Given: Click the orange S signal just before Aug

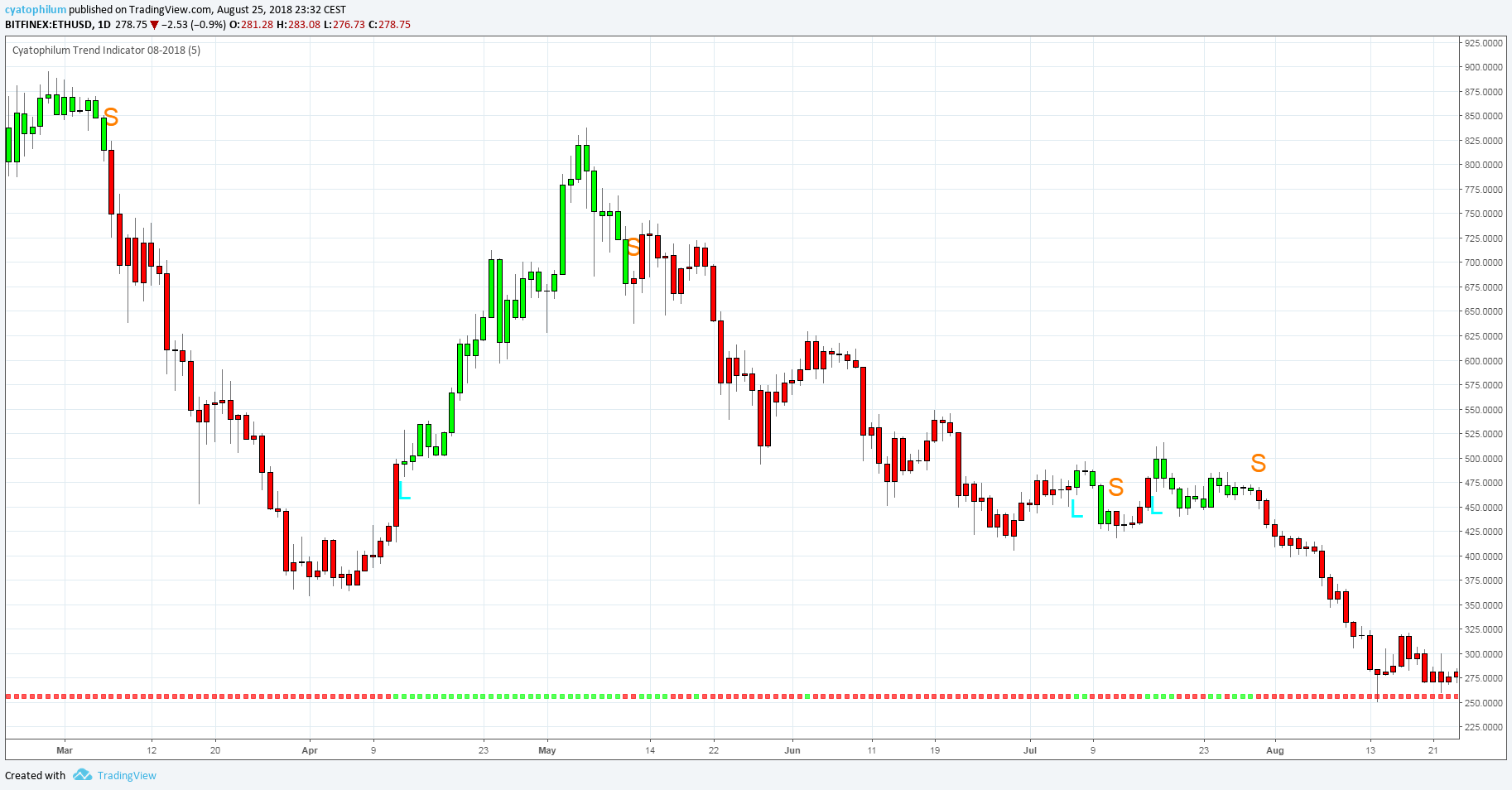Looking at the screenshot, I should (1259, 463).
